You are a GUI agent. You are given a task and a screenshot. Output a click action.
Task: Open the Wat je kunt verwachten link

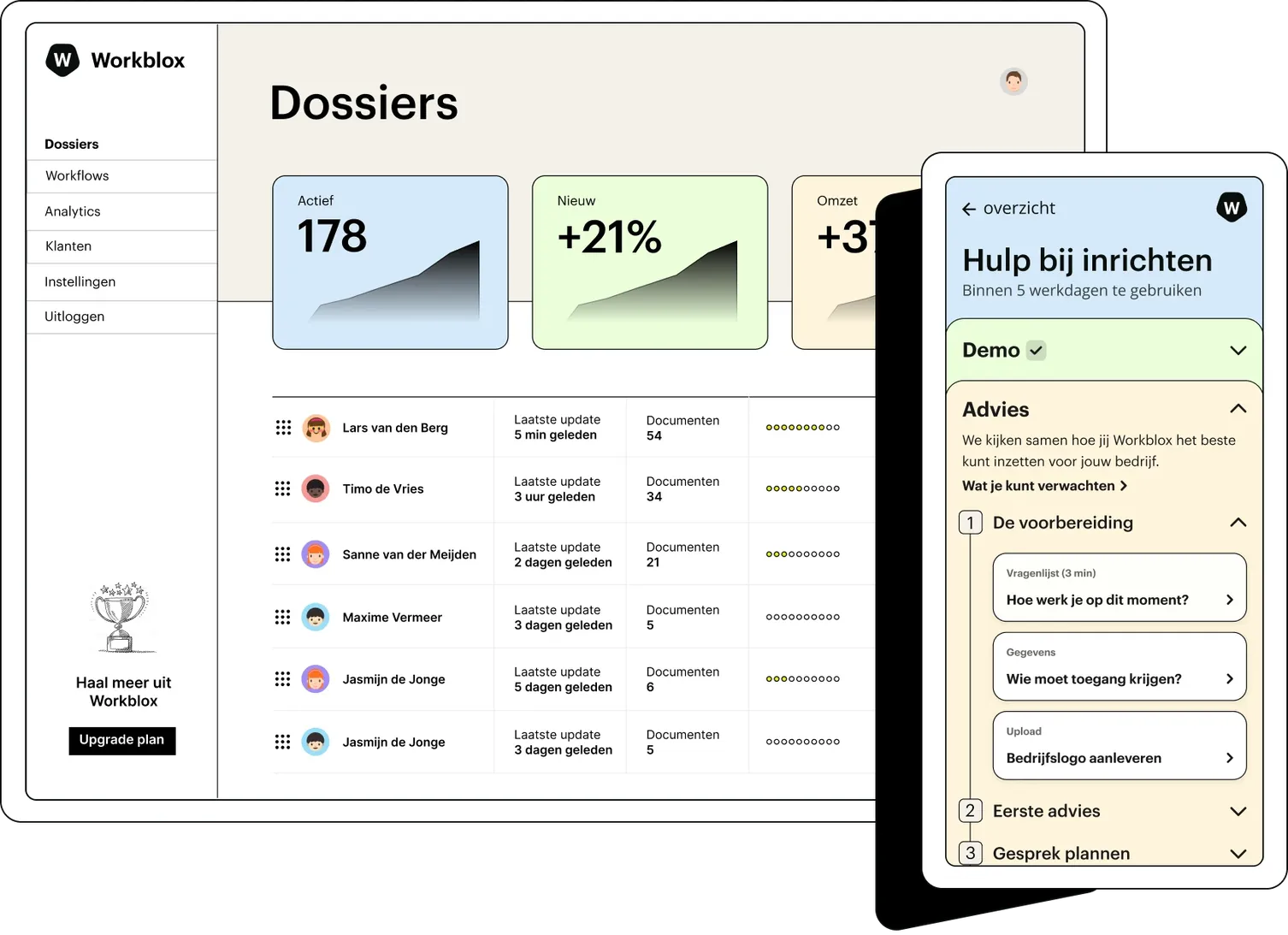1045,486
